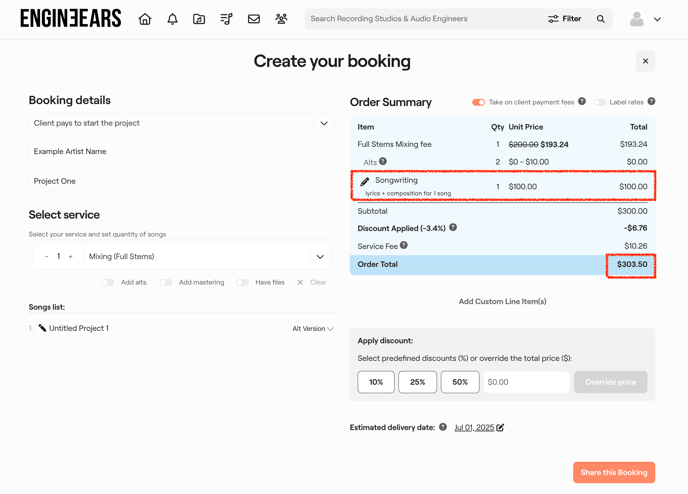Viewport: 688px width, 494px height.
Task: Enable the Label rates switch
Action: [x=600, y=102]
